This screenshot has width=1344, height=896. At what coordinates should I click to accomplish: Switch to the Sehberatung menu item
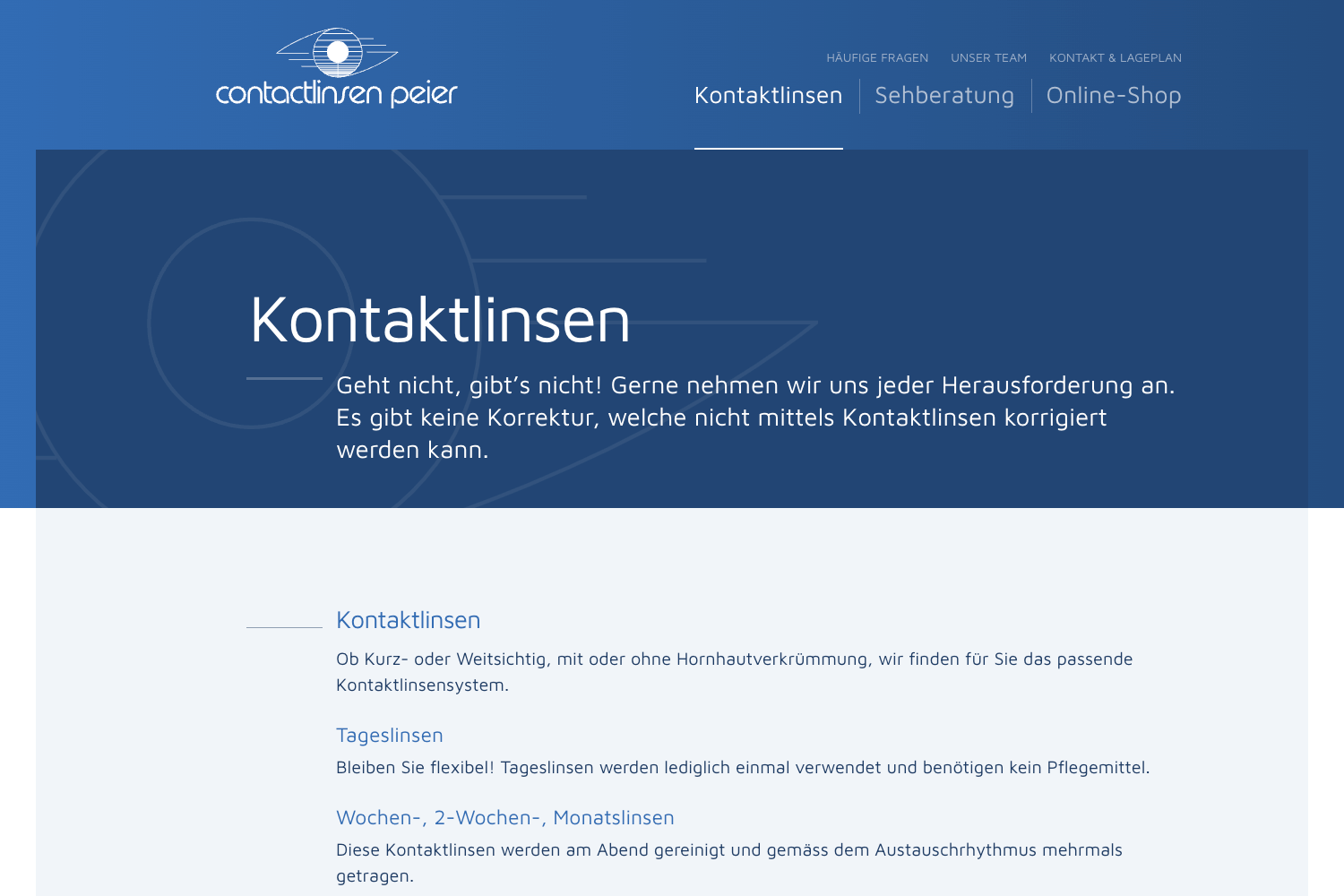pyautogui.click(x=943, y=96)
